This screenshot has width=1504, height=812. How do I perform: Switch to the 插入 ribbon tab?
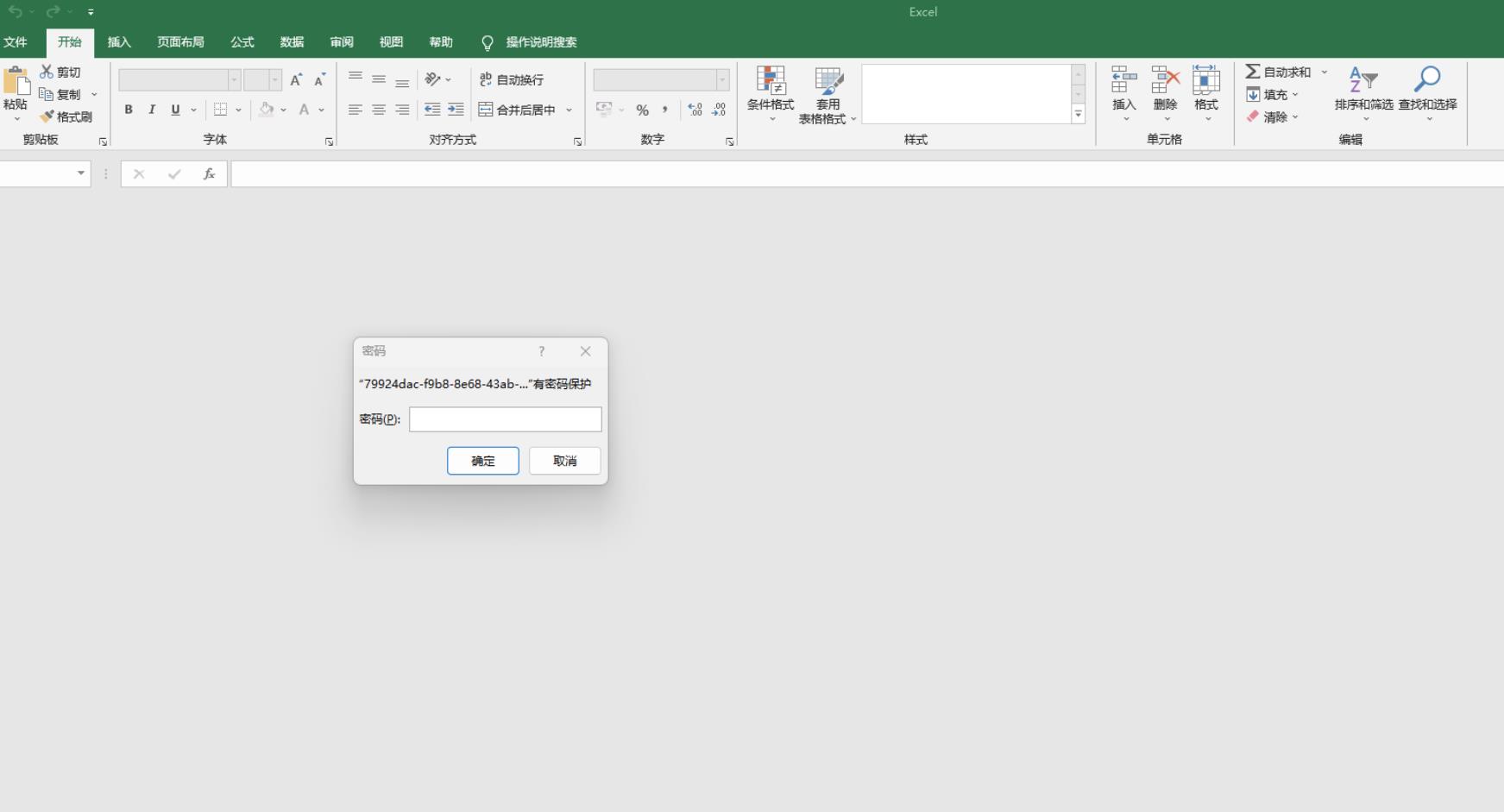pos(119,41)
